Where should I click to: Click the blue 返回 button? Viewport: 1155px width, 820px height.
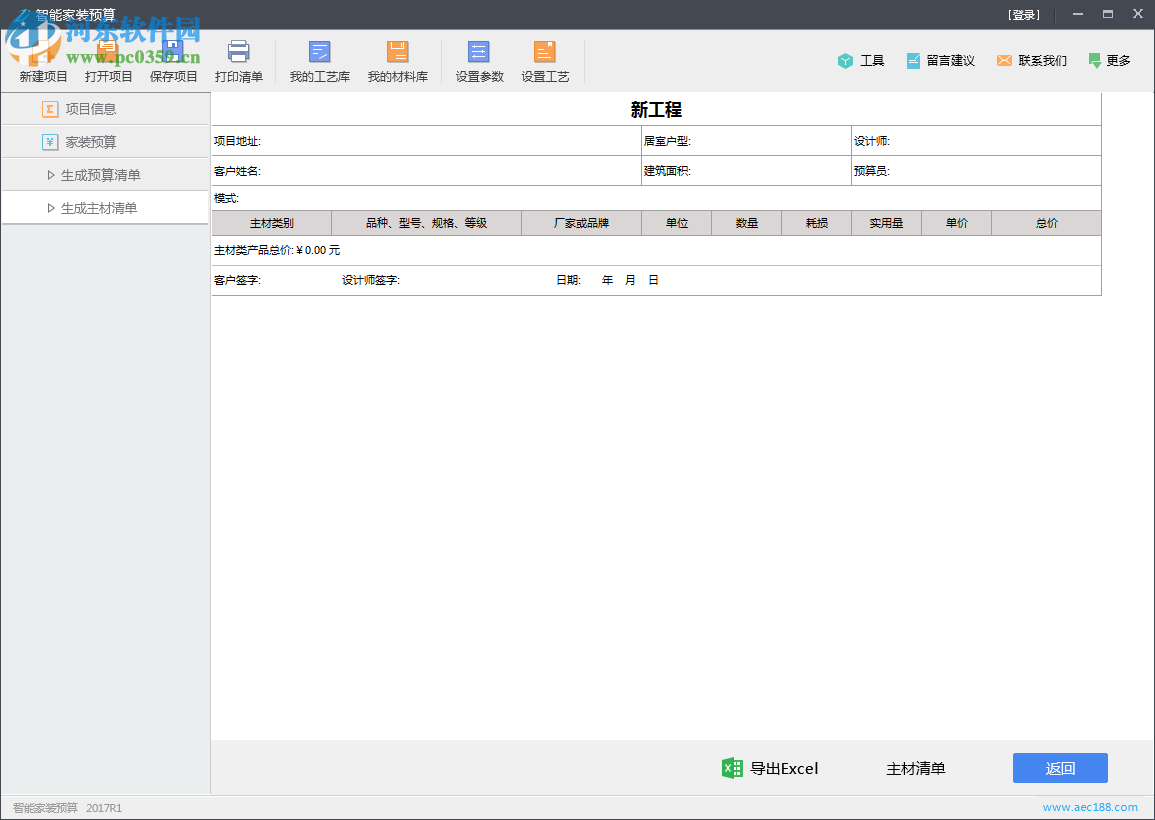pyautogui.click(x=1060, y=768)
